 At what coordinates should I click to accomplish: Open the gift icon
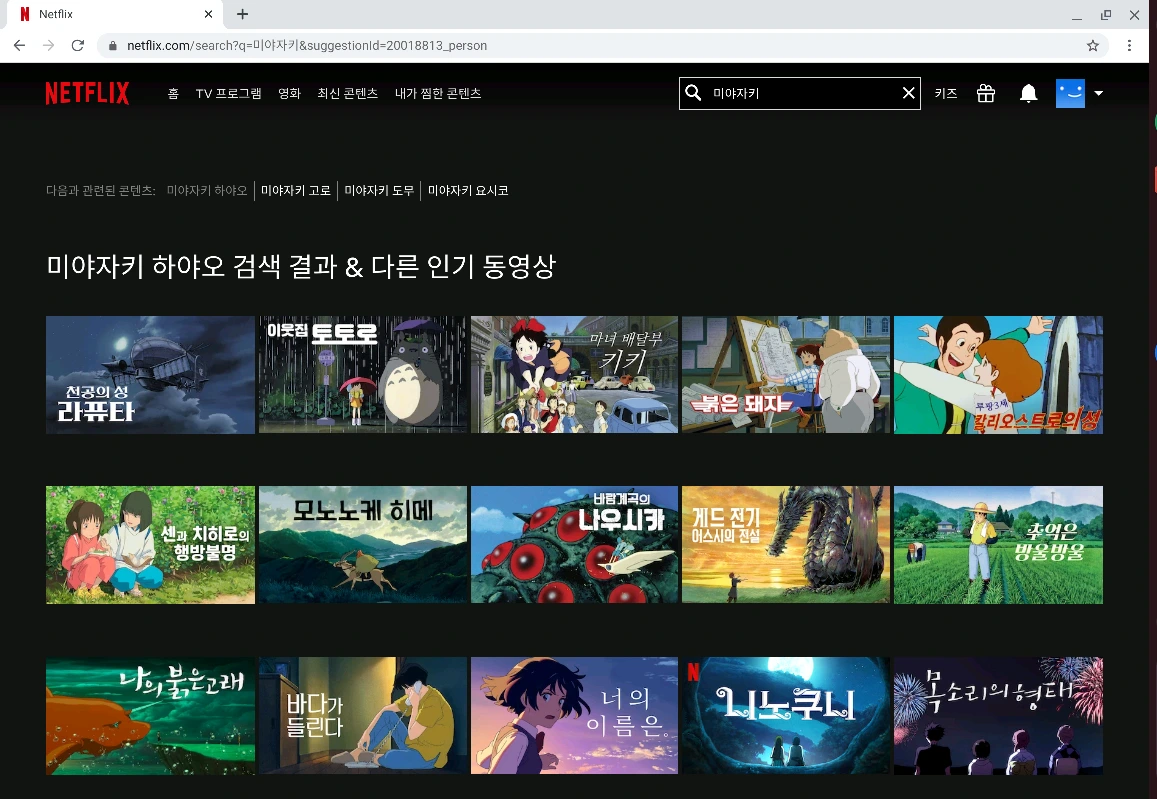pos(986,93)
